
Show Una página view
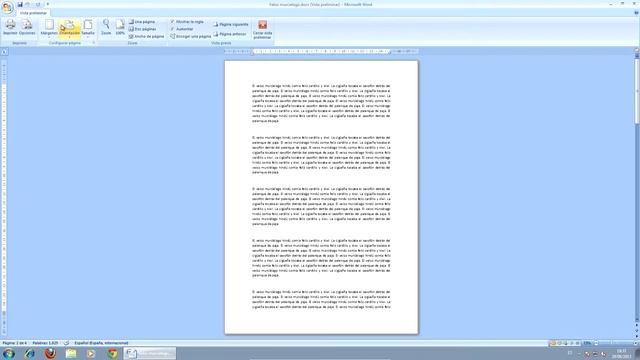point(142,22)
